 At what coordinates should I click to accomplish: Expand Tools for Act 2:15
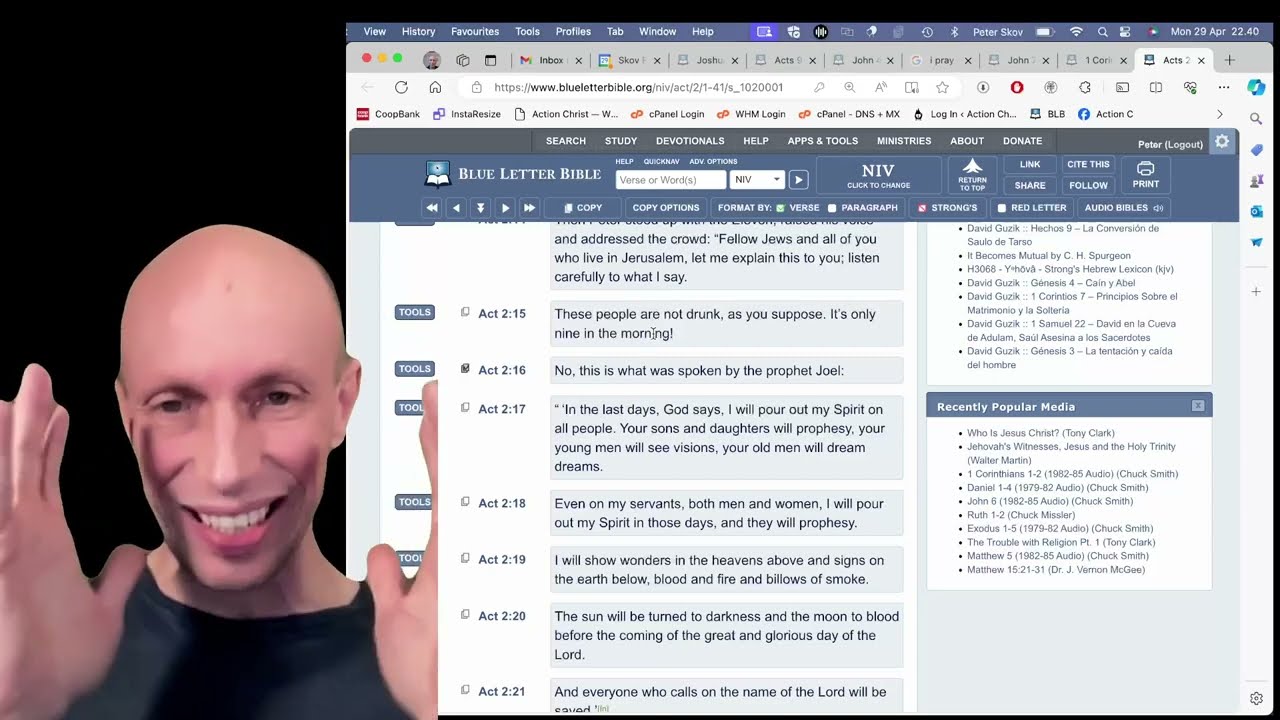coord(414,312)
